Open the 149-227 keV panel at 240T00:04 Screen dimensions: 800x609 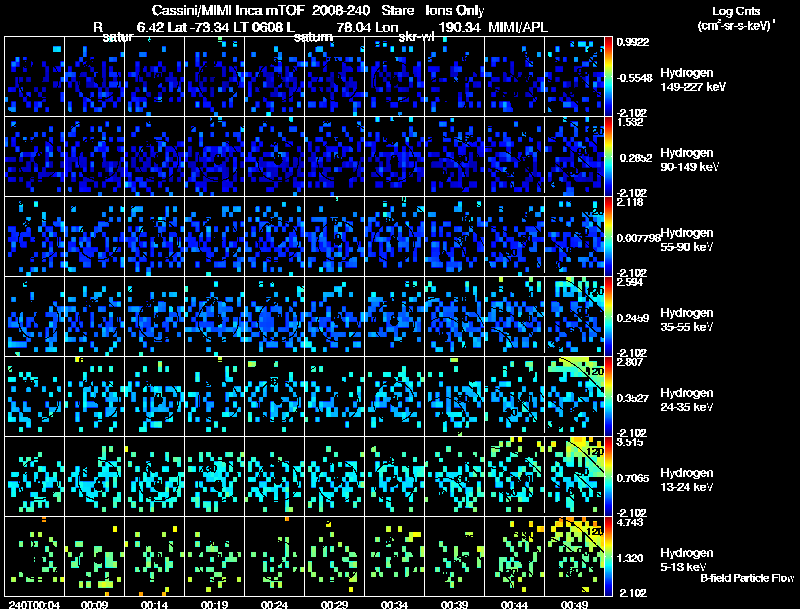34,76
